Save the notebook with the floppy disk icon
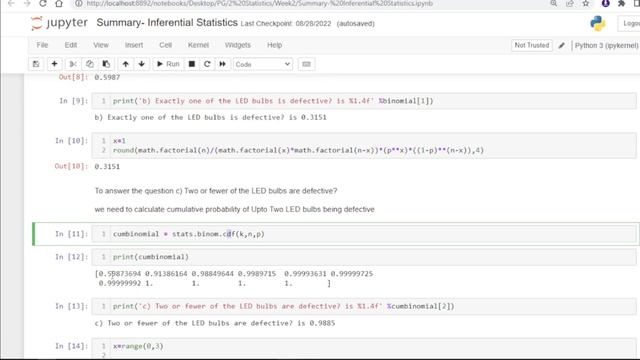640x360 pixels. 36,64
